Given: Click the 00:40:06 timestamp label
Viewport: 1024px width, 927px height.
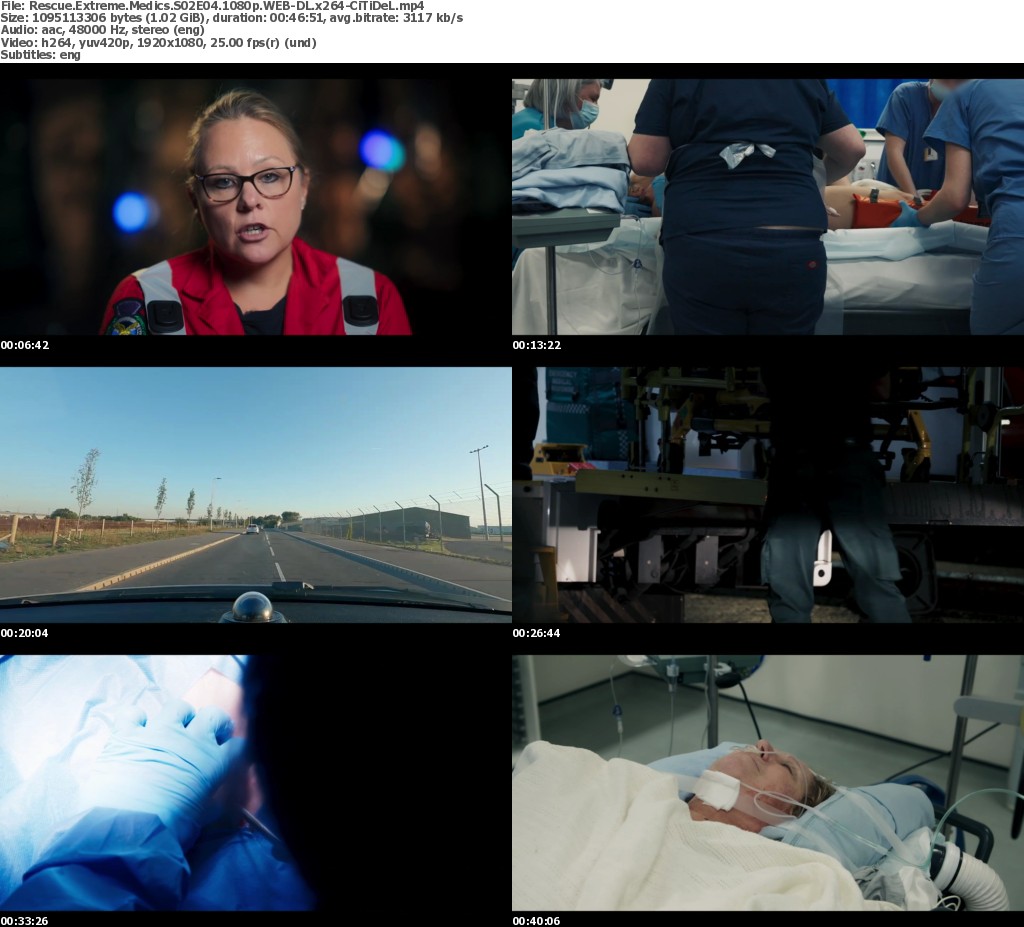Looking at the screenshot, I should point(537,921).
